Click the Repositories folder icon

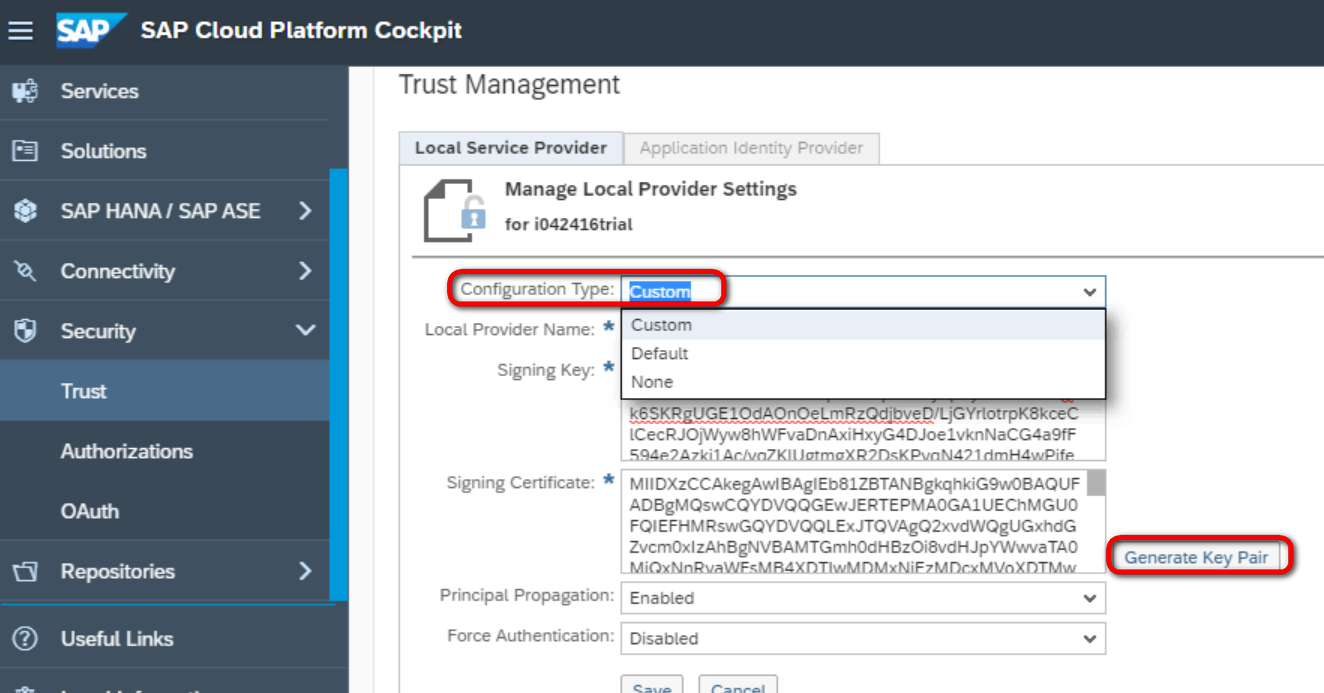(x=25, y=571)
